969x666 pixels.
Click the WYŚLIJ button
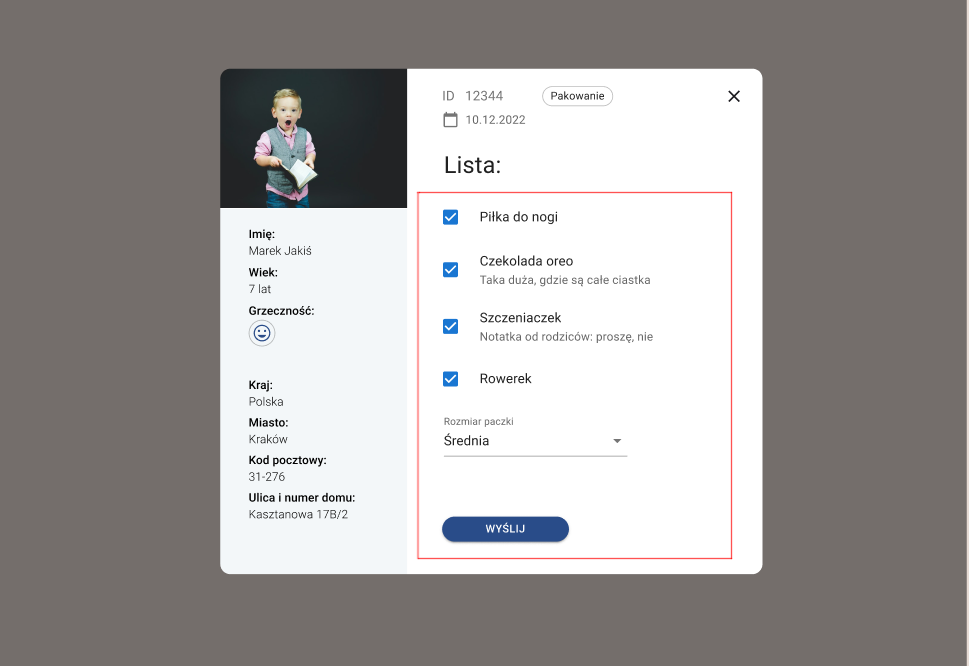pyautogui.click(x=506, y=529)
